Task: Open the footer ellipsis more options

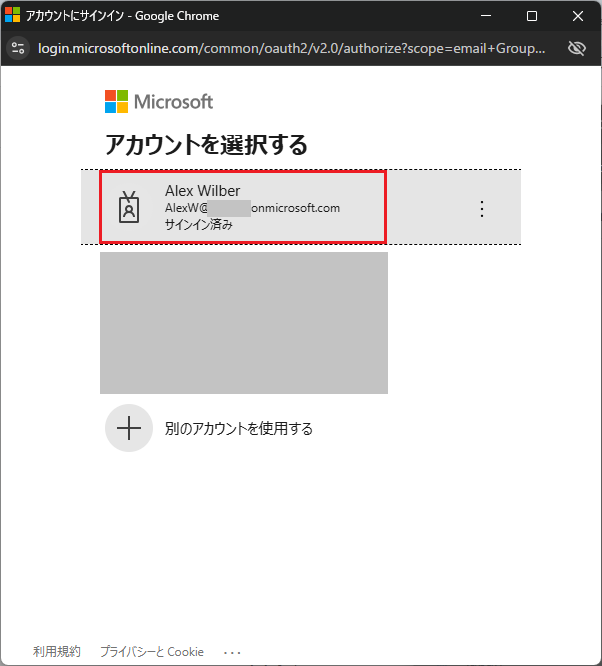Action: tap(232, 652)
